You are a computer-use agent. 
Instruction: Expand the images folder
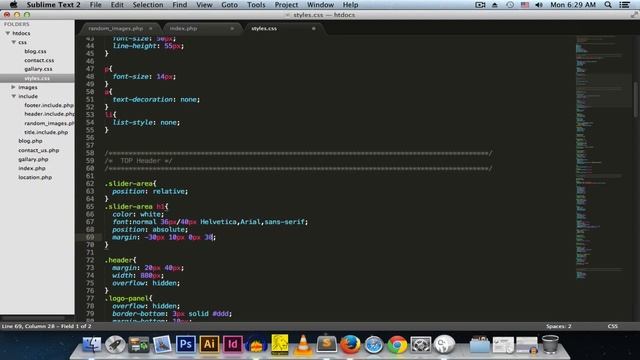13,87
